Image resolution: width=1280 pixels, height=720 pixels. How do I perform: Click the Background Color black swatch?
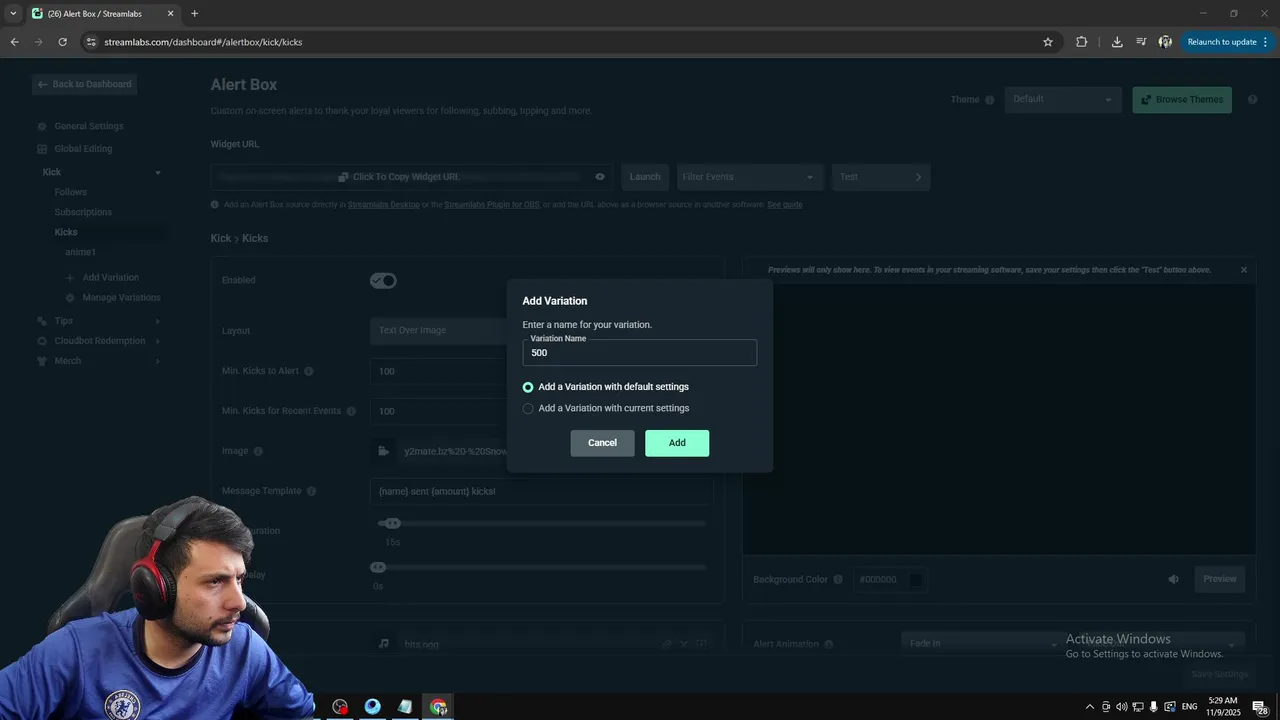pos(914,579)
